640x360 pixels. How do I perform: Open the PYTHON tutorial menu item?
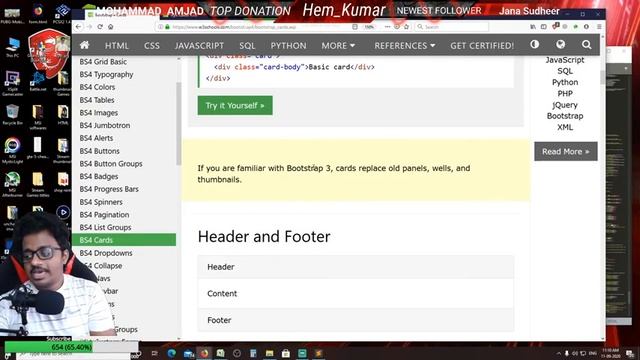click(288, 46)
